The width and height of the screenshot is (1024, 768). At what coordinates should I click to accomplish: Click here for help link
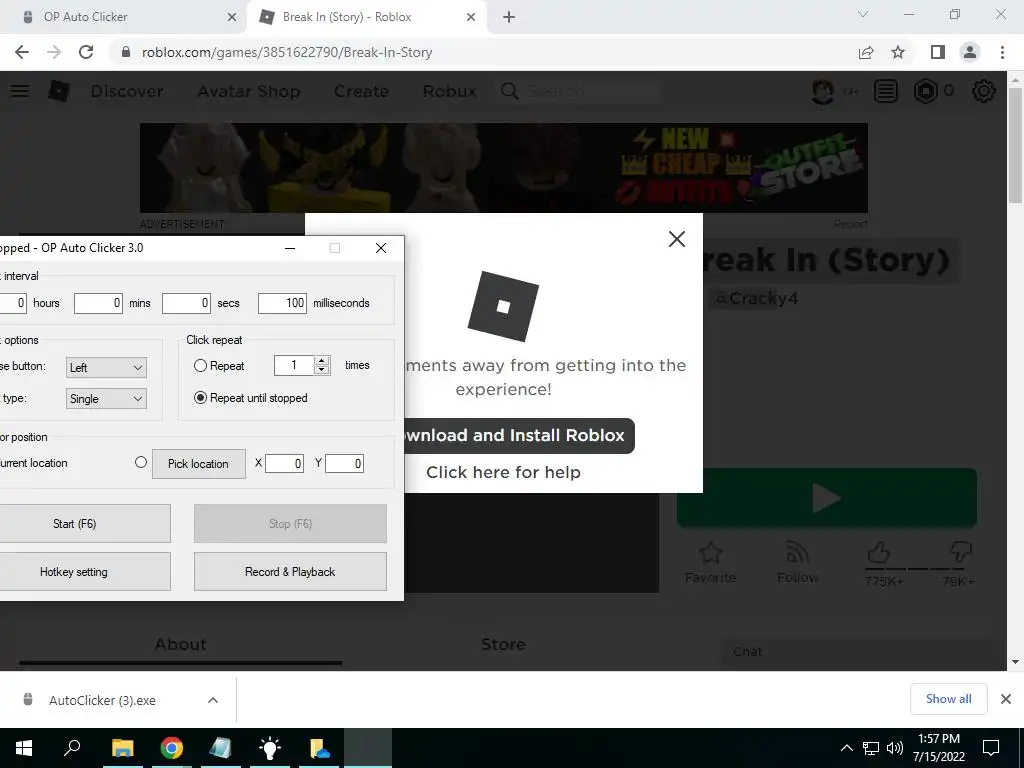(x=504, y=472)
